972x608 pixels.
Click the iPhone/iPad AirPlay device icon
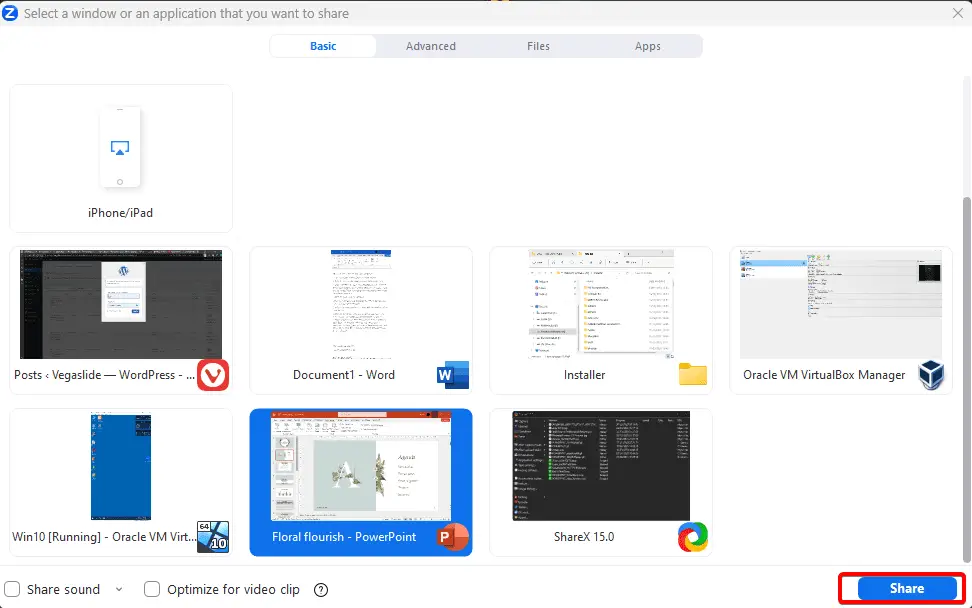coord(120,148)
